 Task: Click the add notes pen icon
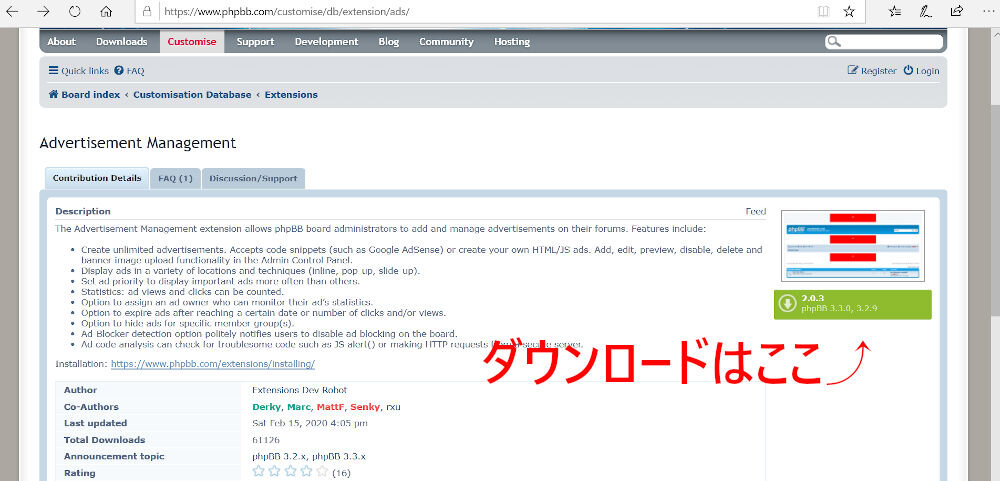click(925, 11)
